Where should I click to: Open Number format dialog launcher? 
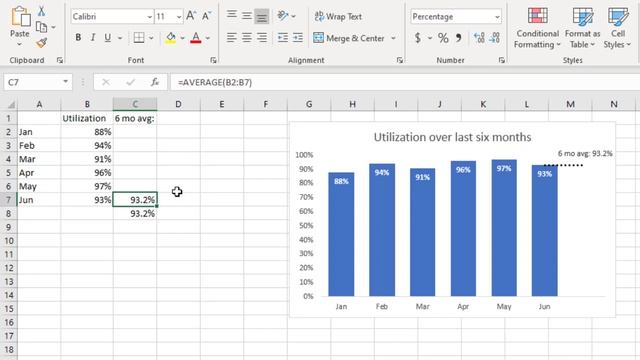coord(501,60)
